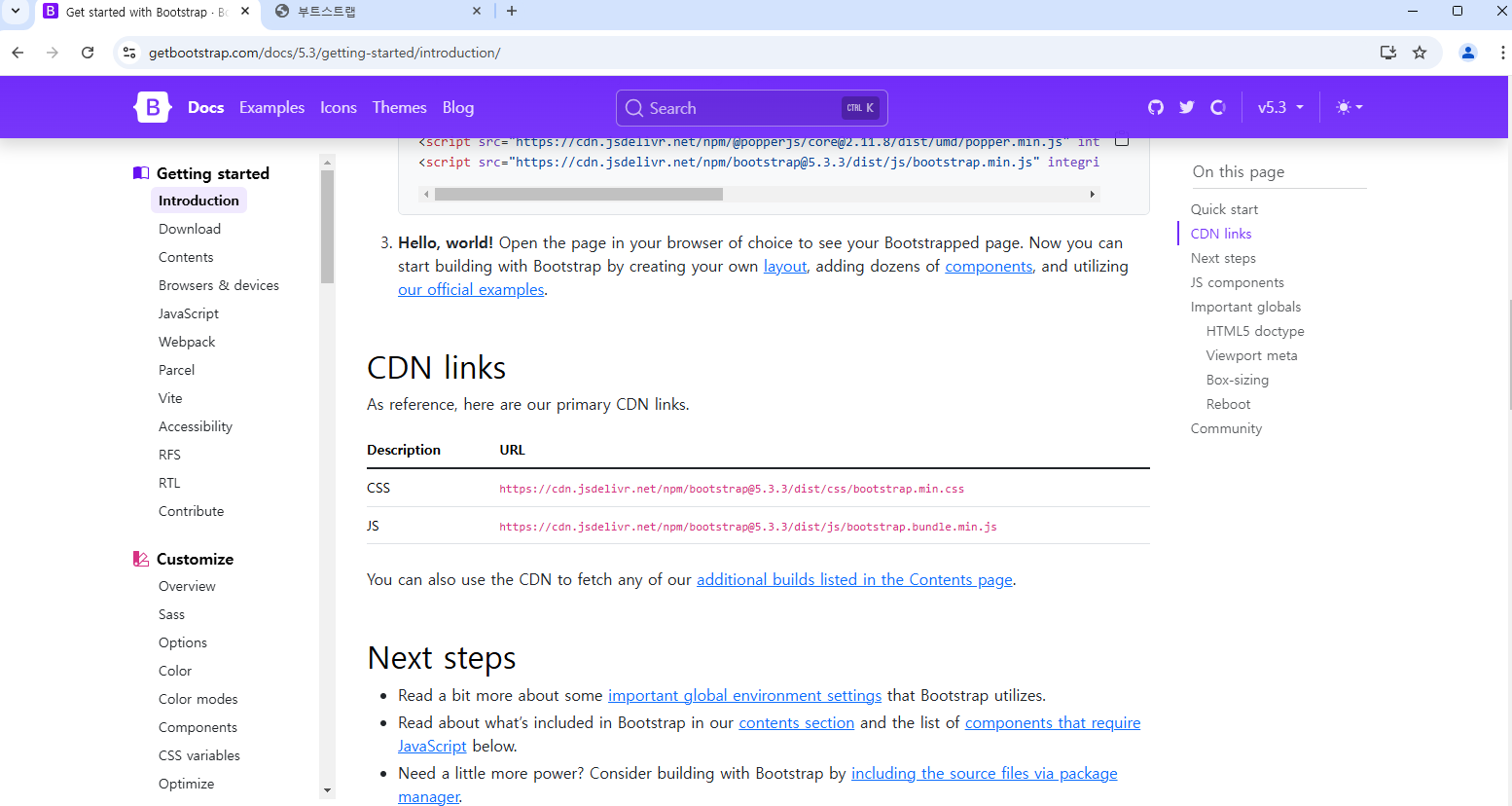Jump to Community in On this page

(x=1226, y=428)
